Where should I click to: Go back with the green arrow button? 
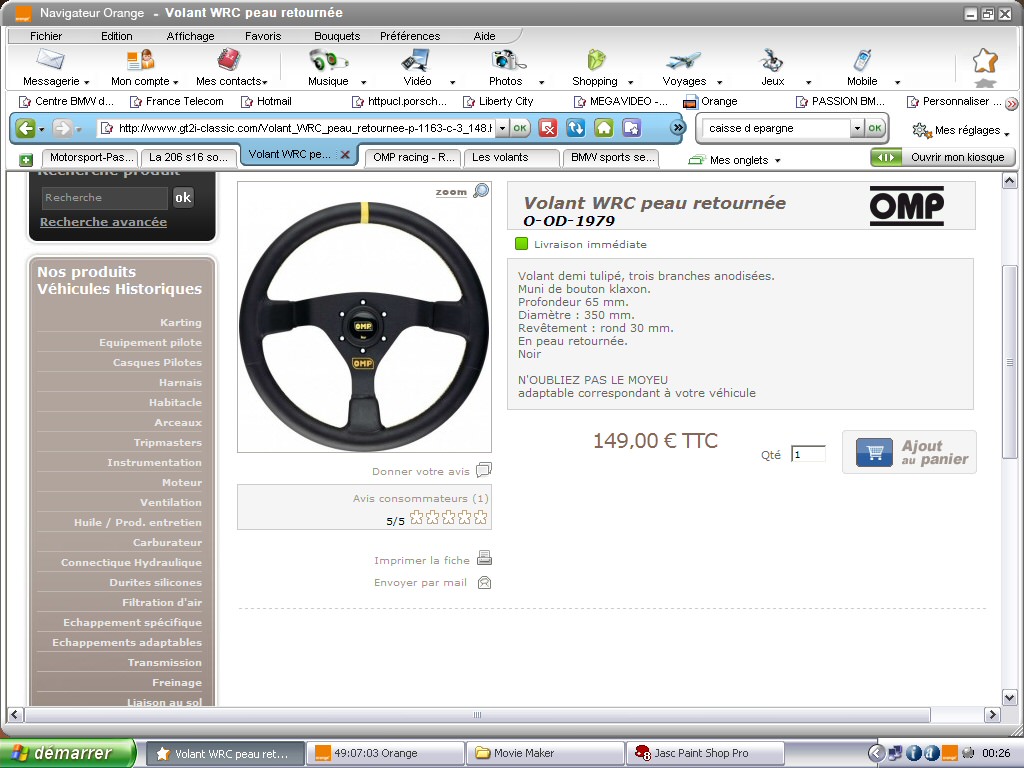[x=25, y=128]
